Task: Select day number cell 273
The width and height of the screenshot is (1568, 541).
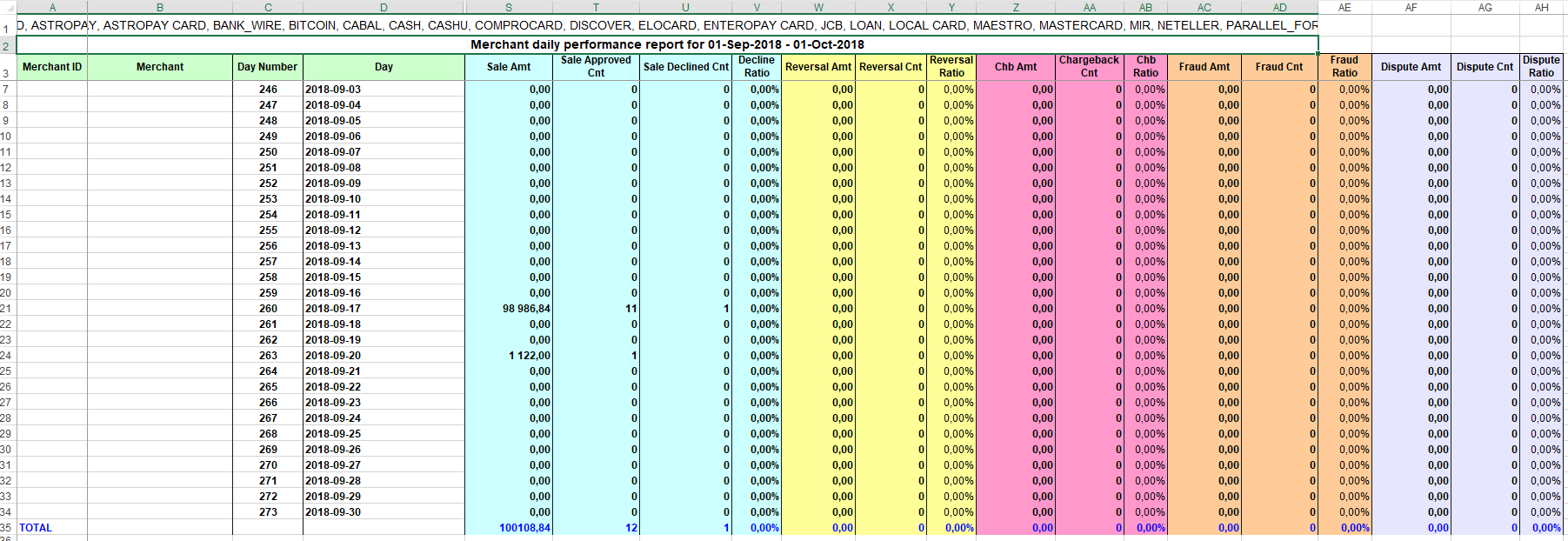Action: tap(268, 512)
